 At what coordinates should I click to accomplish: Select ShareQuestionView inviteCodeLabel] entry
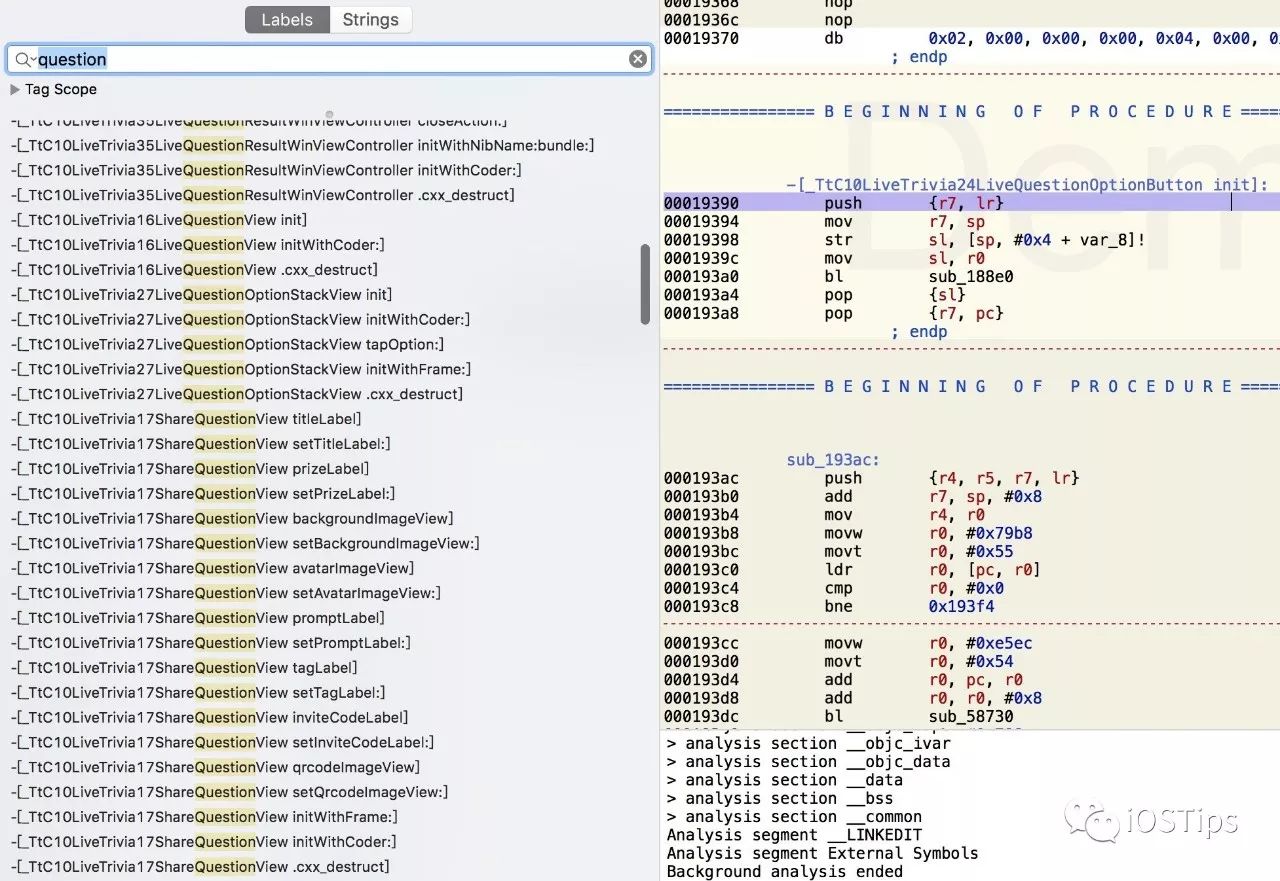(210, 717)
